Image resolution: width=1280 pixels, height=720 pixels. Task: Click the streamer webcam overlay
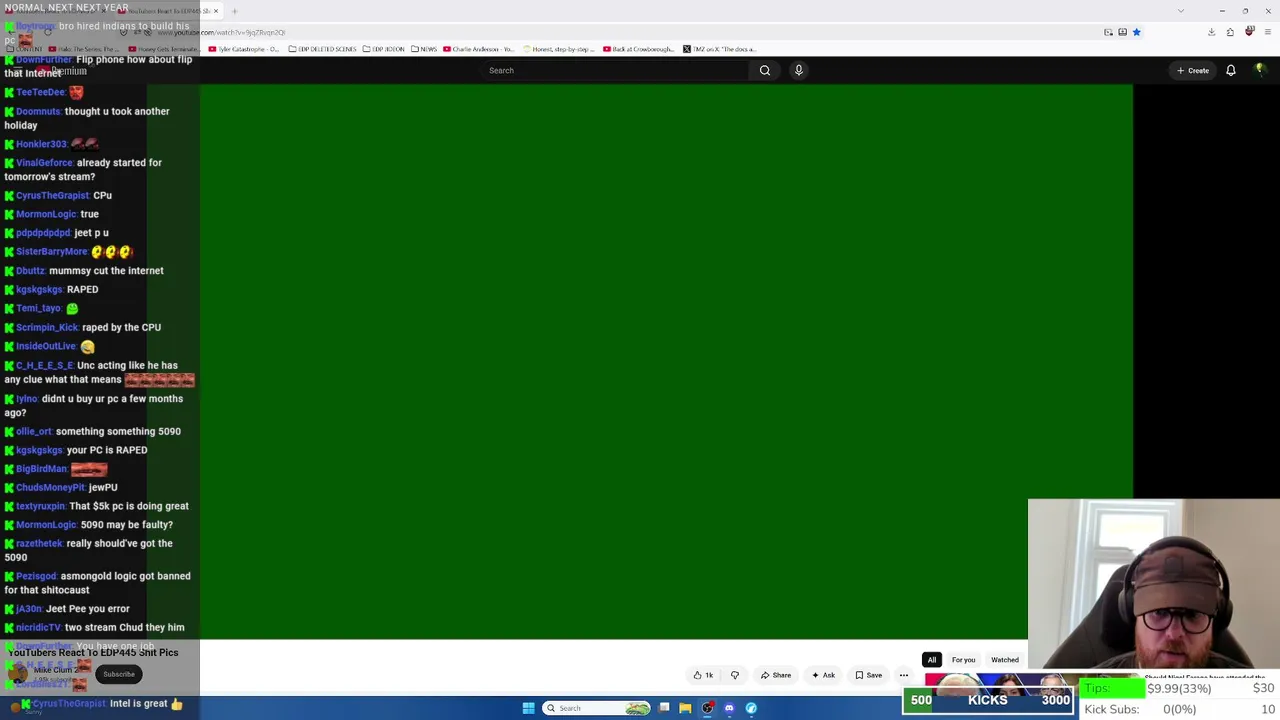coord(1153,585)
